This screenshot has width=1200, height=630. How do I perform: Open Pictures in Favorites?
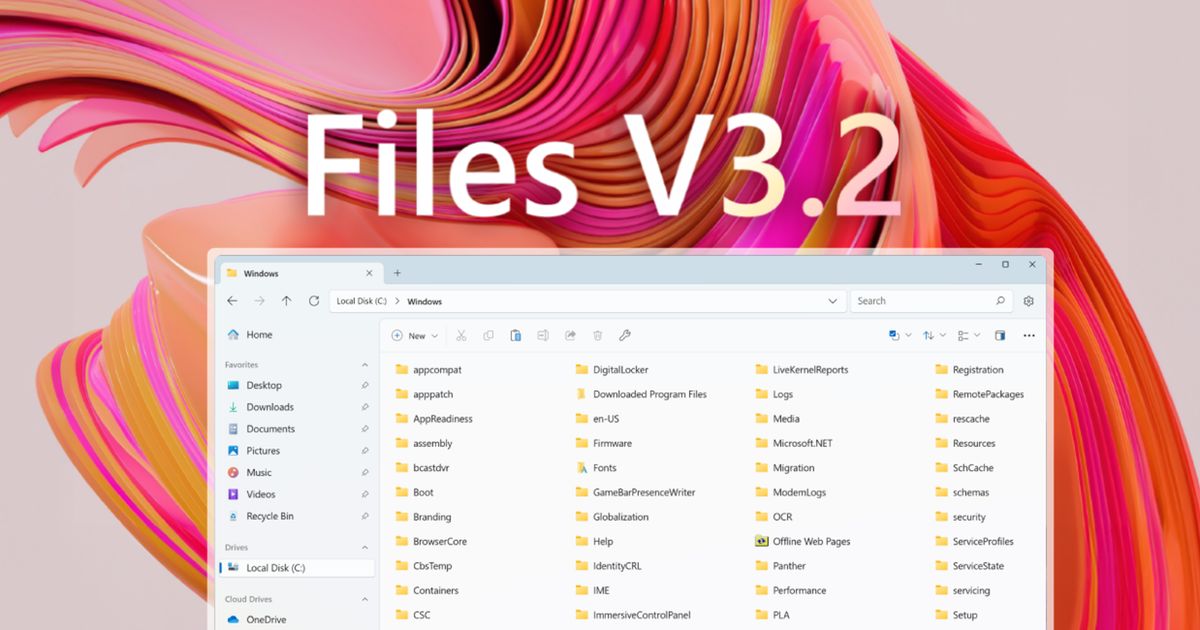[296, 451]
